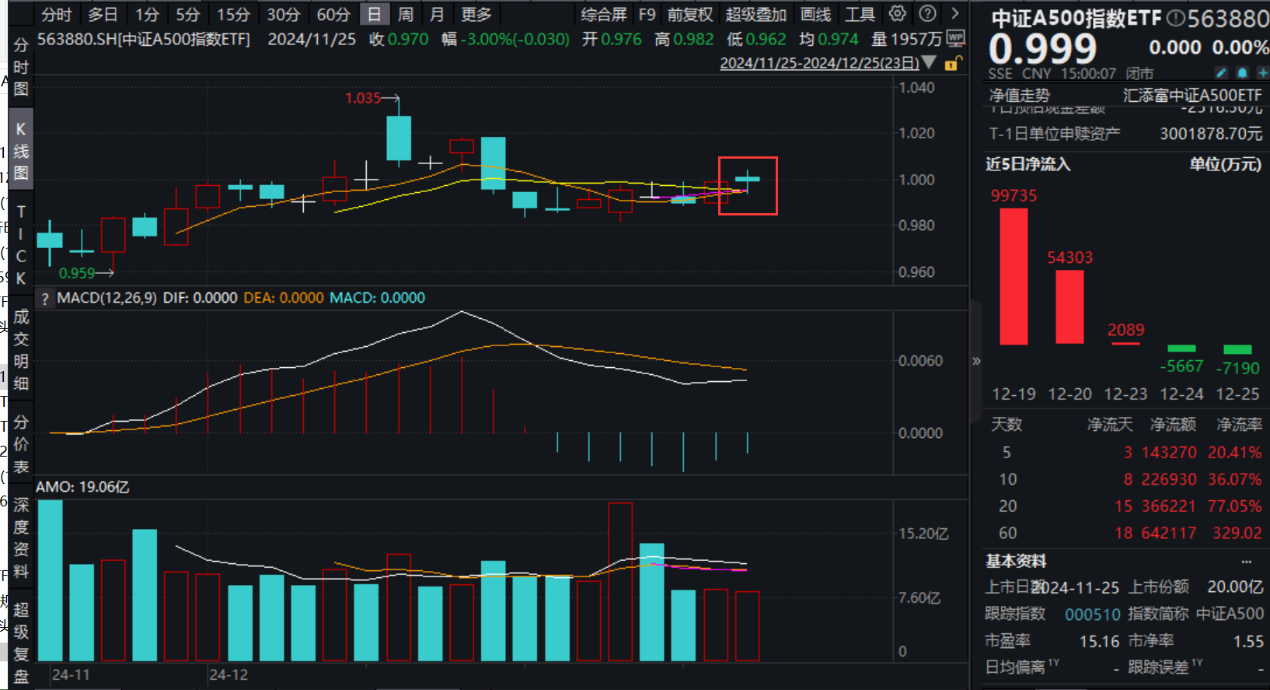Toggle the date range lock icon
1270x690 pixels.
point(951,63)
